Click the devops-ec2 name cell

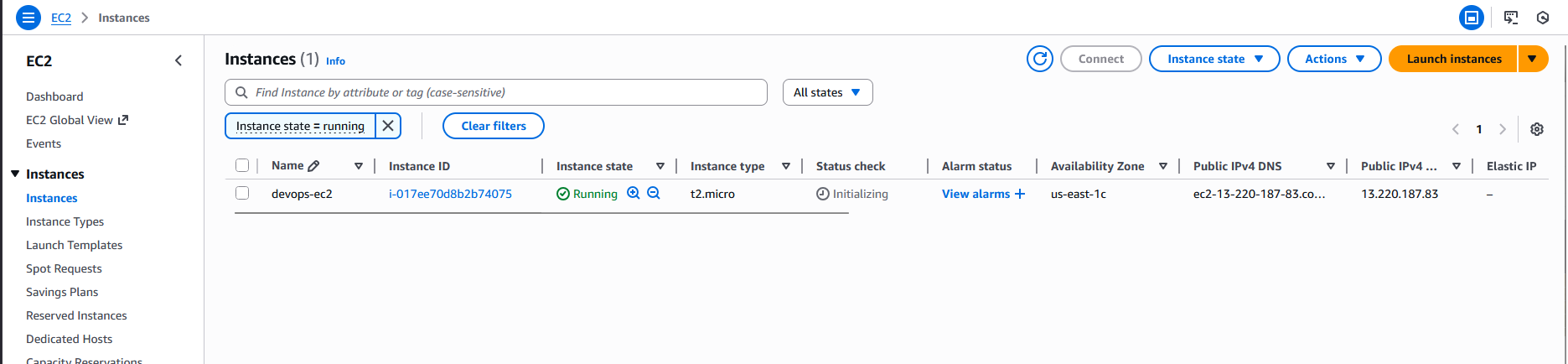point(302,194)
